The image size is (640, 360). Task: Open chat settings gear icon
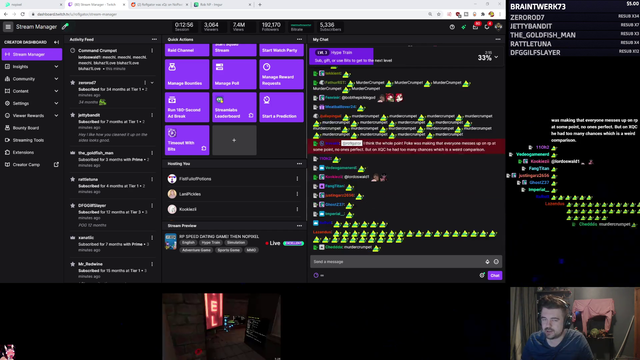482,276
